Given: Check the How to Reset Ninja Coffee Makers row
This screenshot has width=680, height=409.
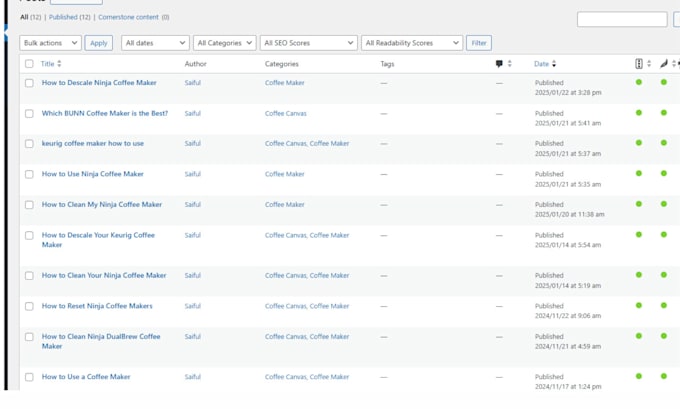Looking at the screenshot, I should coord(29,306).
